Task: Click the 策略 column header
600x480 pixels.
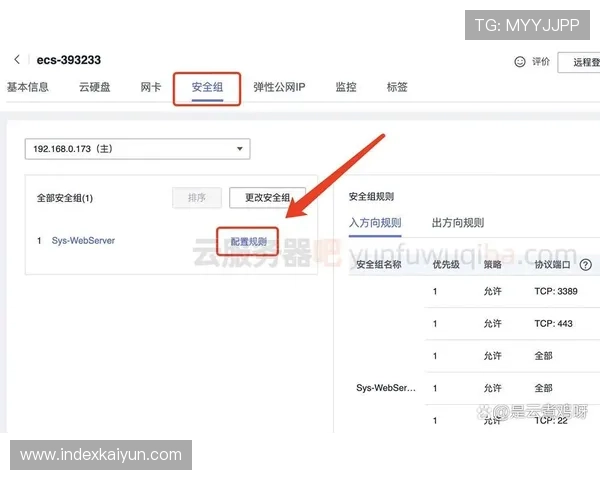Action: (492, 264)
